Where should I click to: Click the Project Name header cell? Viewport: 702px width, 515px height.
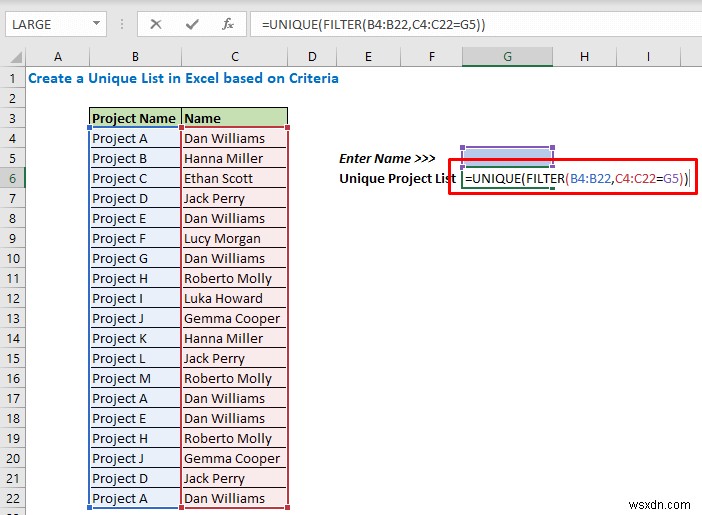(135, 118)
